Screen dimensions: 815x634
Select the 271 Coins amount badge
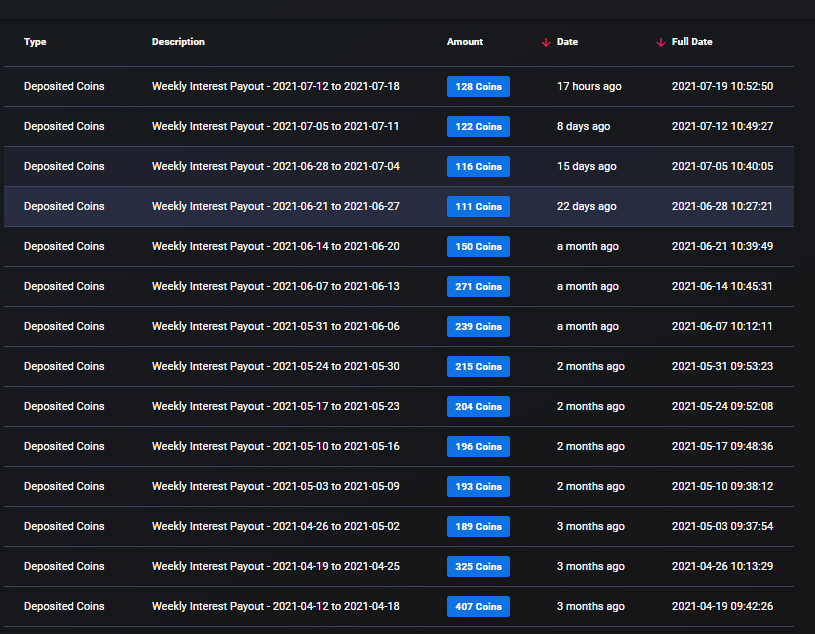pos(478,287)
